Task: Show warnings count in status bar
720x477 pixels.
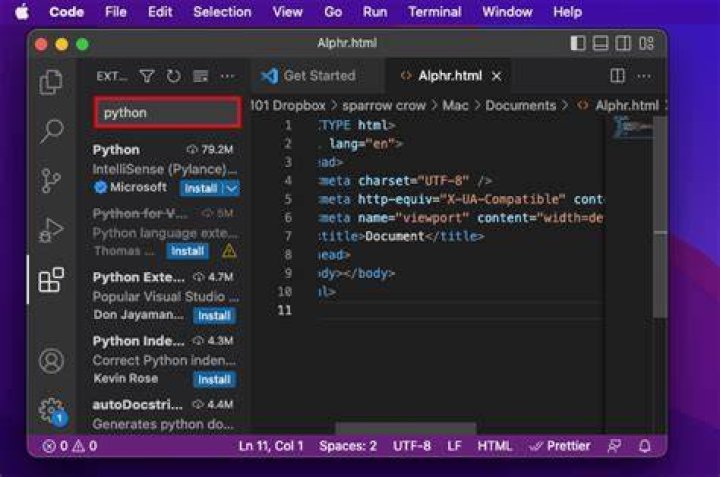Action: tap(85, 446)
